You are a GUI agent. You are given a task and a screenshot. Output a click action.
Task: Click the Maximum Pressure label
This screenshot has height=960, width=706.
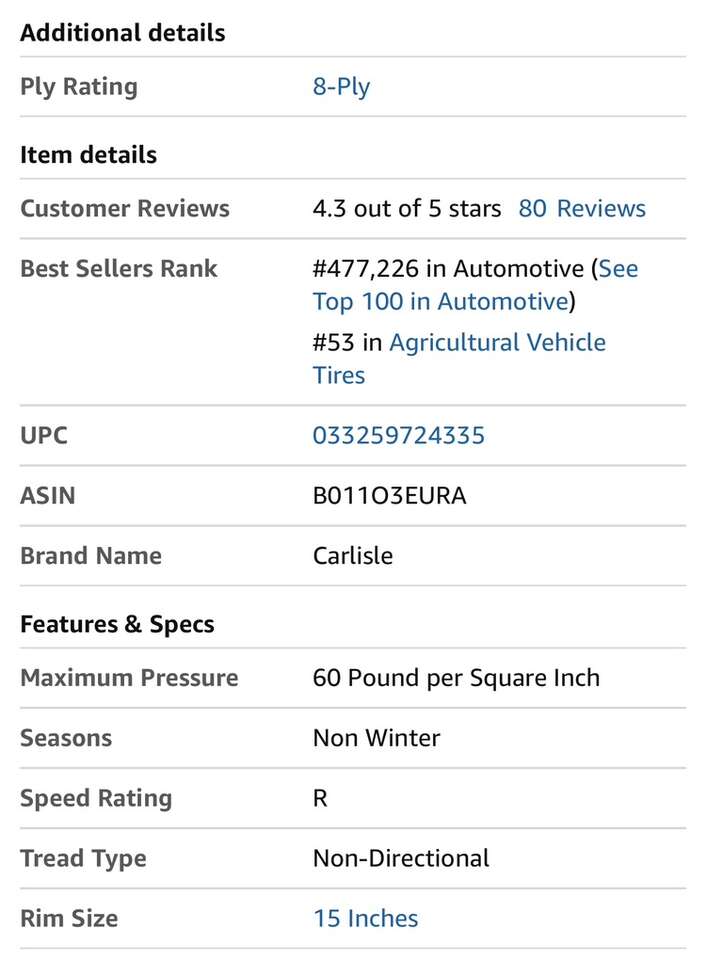[x=129, y=678]
